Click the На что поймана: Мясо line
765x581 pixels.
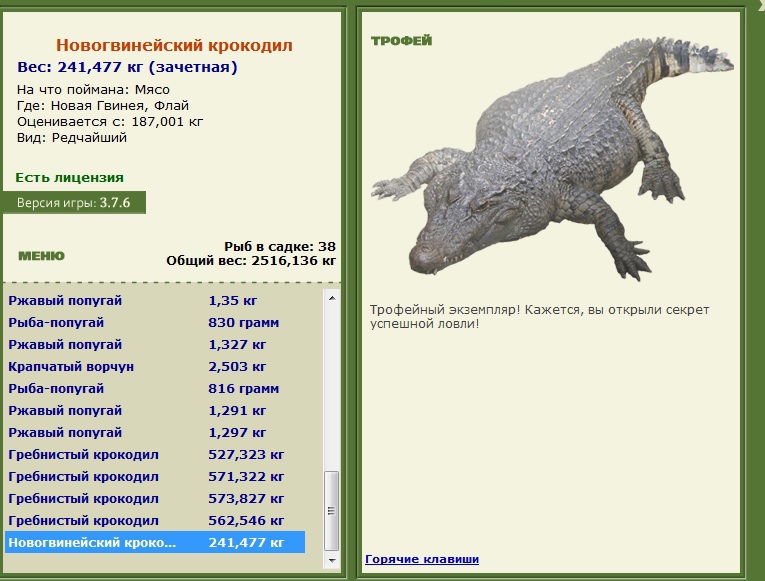(93, 90)
